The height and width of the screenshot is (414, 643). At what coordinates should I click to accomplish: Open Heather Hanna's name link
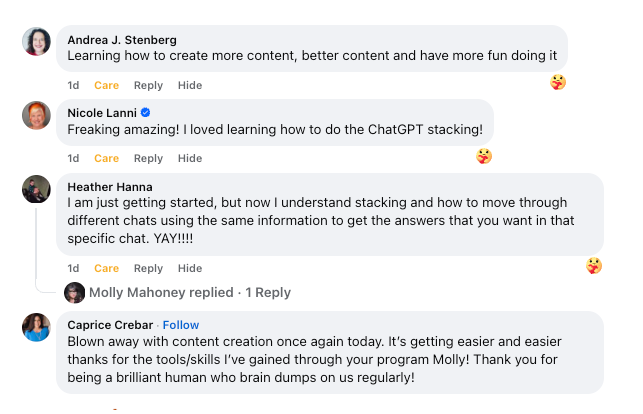pyautogui.click(x=110, y=187)
